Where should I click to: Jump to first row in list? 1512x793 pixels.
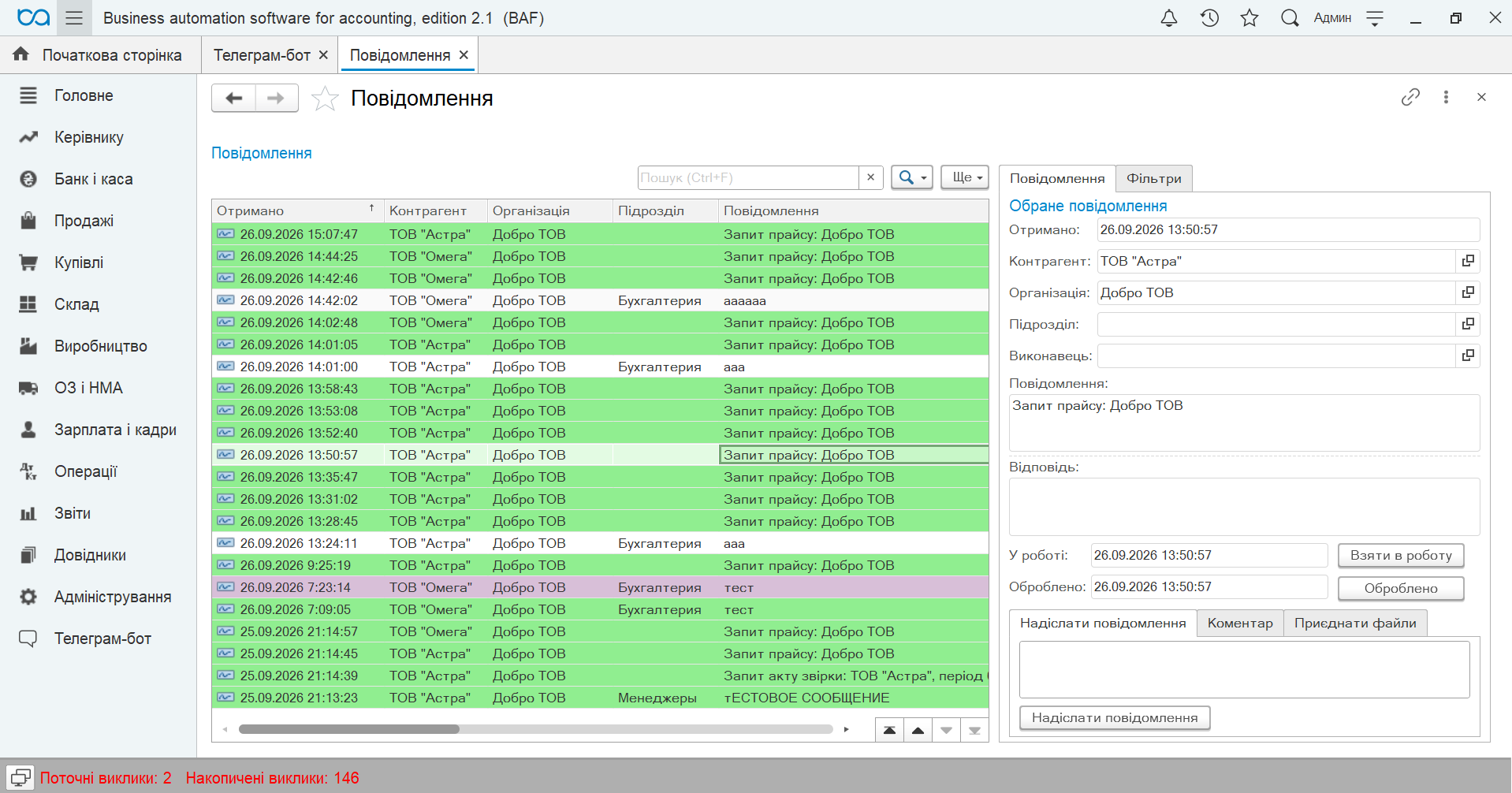tap(889, 731)
